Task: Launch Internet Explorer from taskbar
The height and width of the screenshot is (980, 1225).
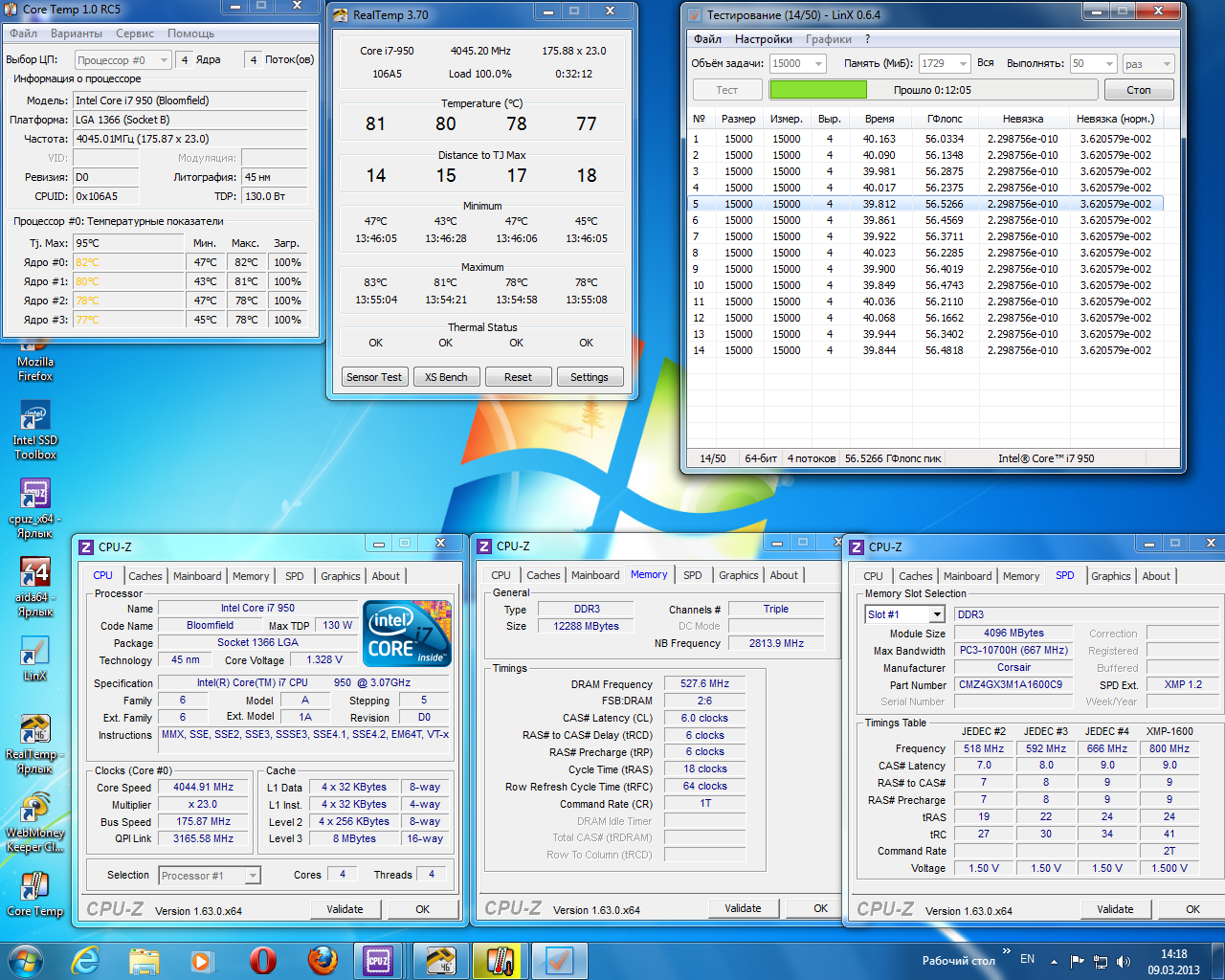Action: [85, 960]
